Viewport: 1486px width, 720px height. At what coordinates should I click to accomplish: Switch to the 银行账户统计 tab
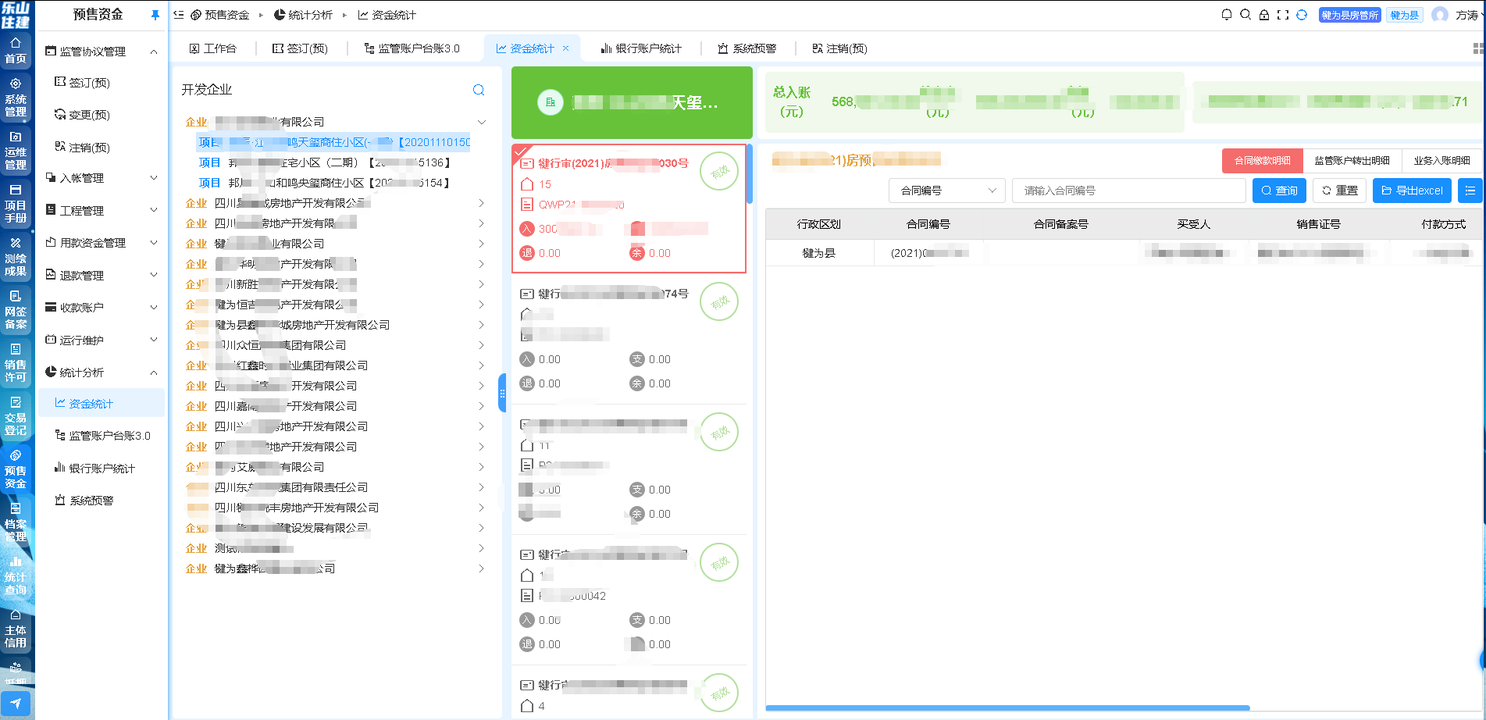click(x=640, y=48)
